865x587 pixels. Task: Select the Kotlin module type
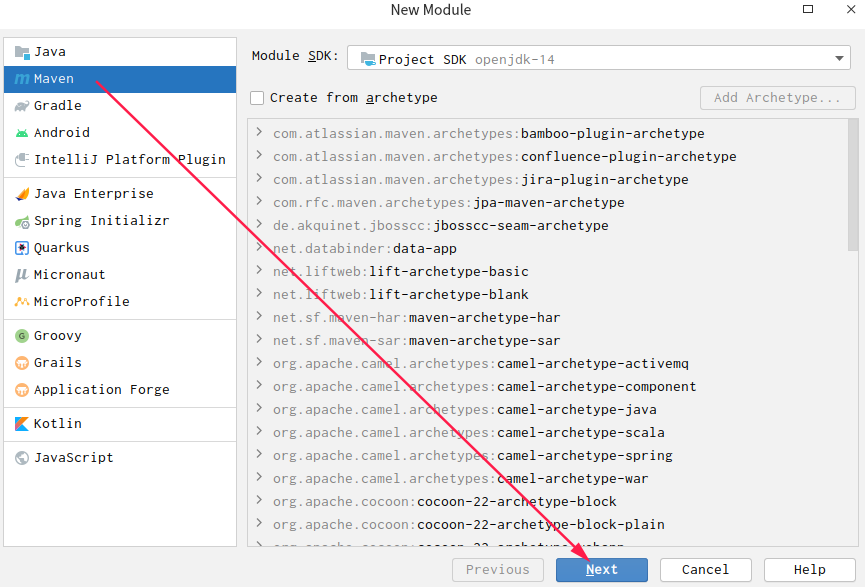point(120,424)
